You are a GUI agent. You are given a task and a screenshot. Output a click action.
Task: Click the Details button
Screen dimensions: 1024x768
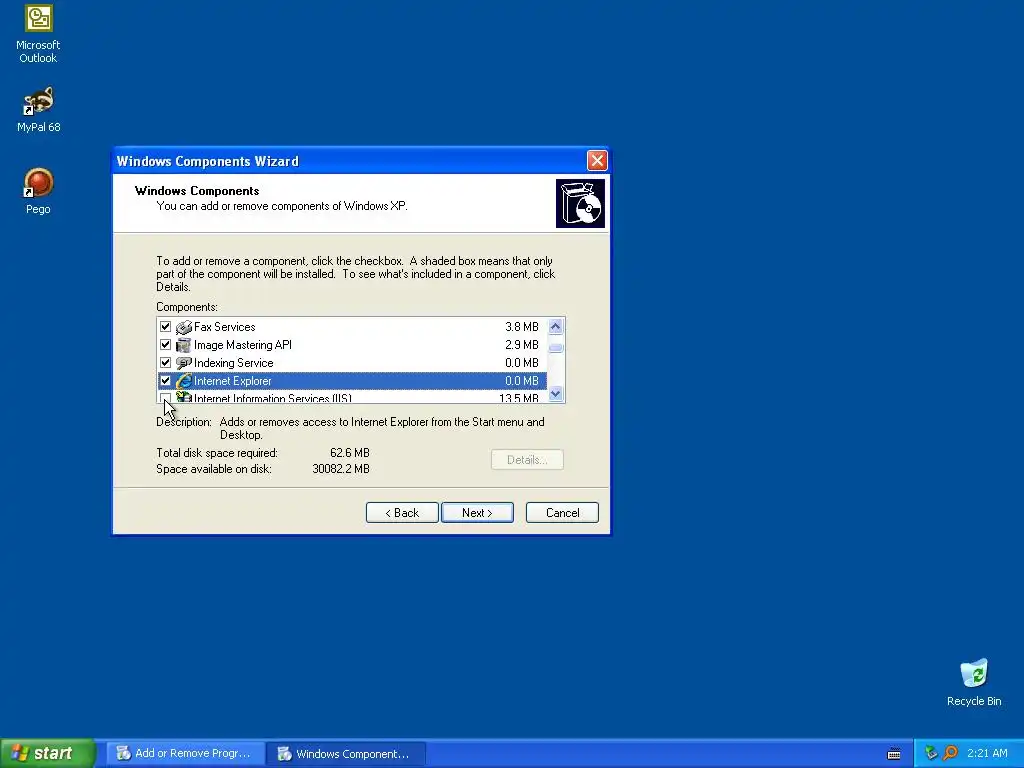pos(527,460)
